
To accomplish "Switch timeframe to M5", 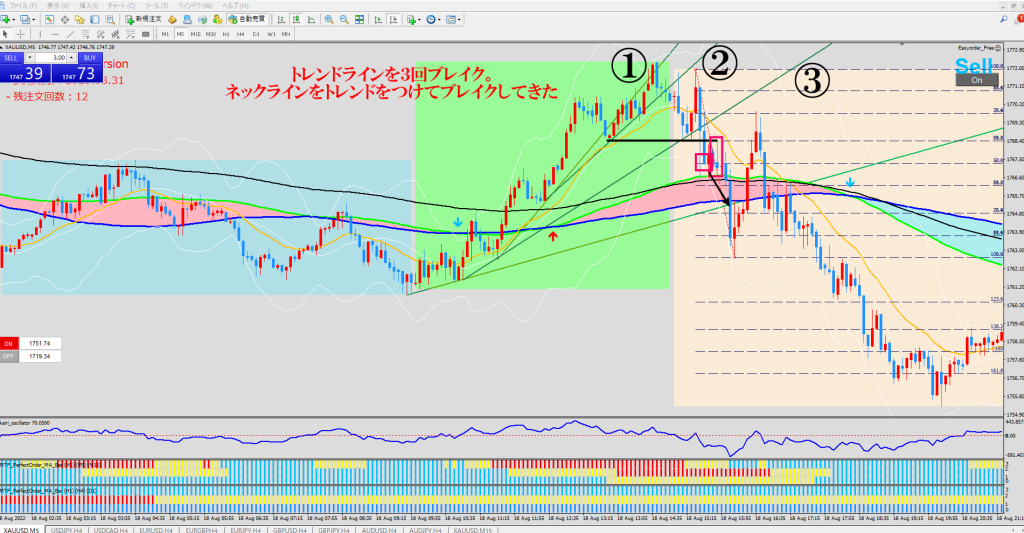I will pos(180,34).
